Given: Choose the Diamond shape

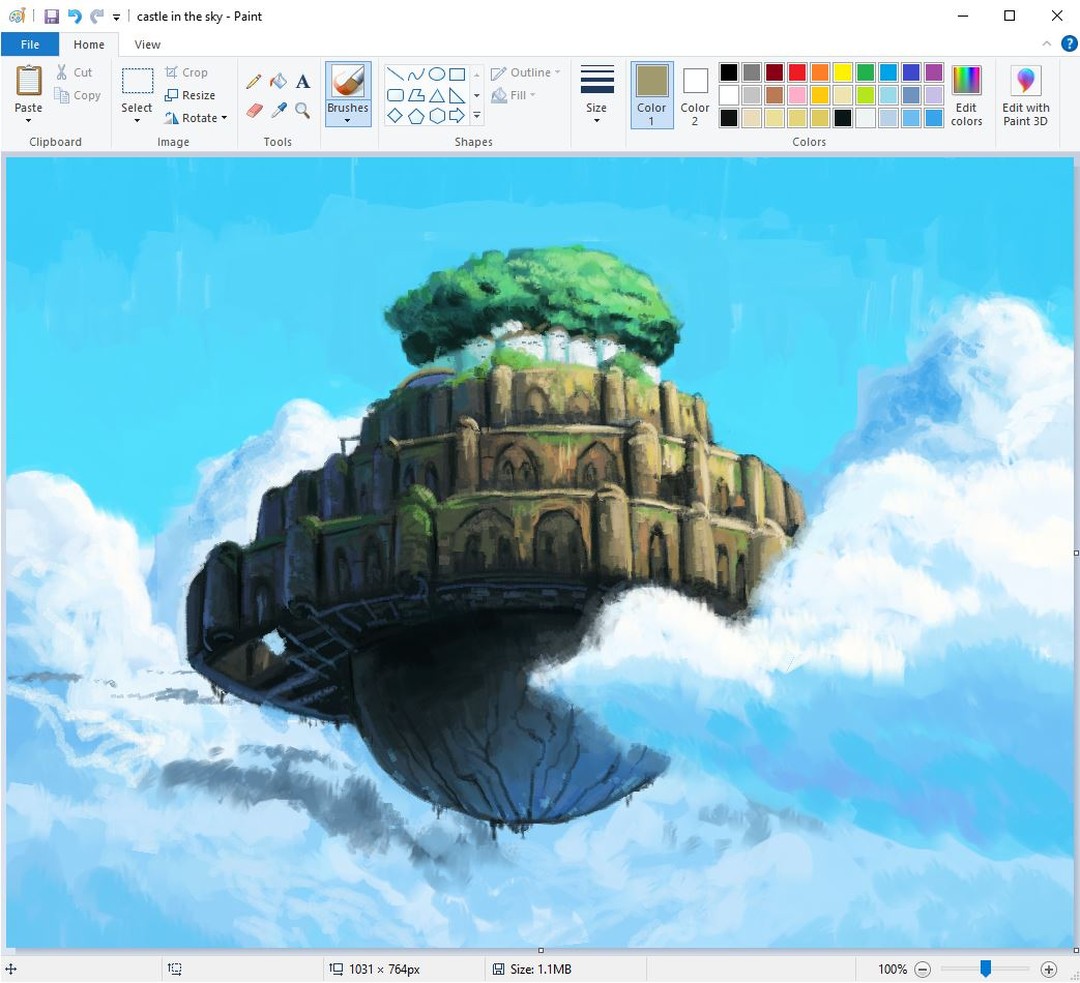Looking at the screenshot, I should (x=395, y=116).
